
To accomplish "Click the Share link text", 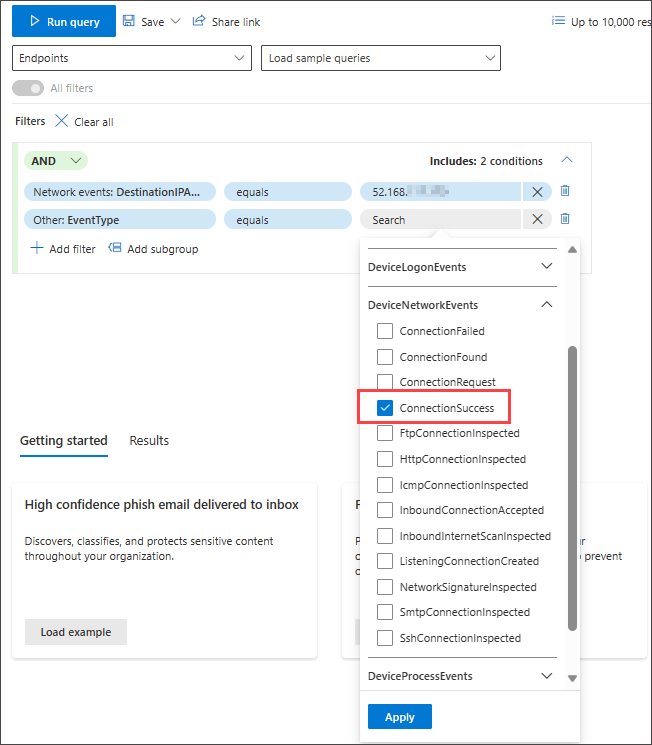I will click(x=236, y=22).
